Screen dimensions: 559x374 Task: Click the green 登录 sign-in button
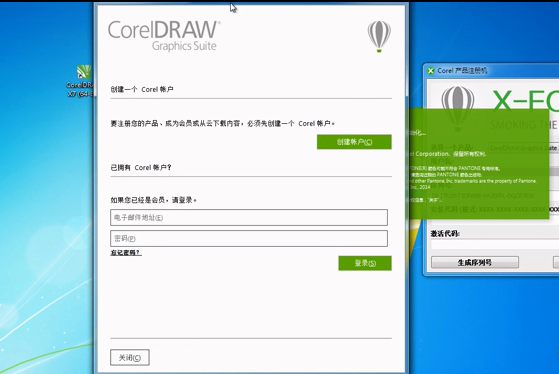(x=365, y=263)
